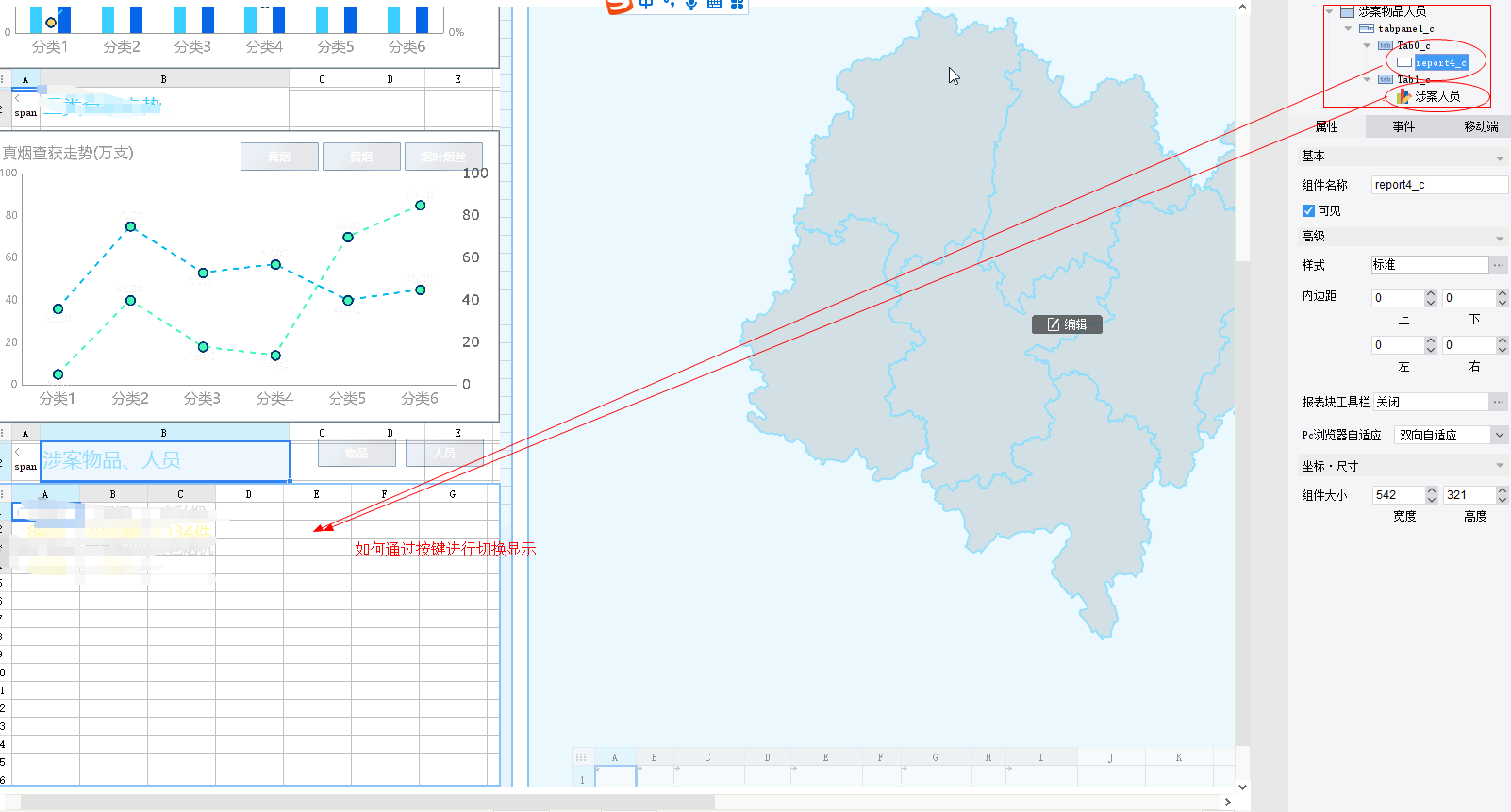1511x812 pixels.
Task: Decrease the right padding 右 stepper
Action: (x=1503, y=350)
